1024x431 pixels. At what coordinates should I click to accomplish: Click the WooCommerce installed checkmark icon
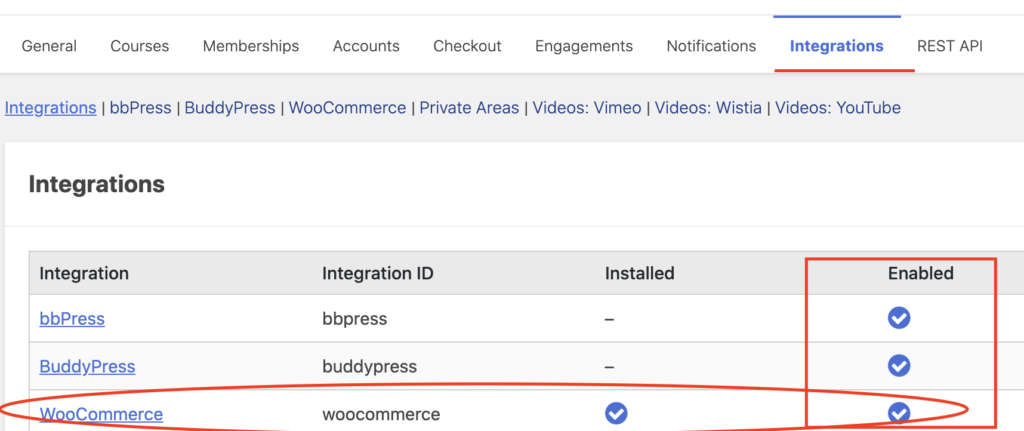[616, 413]
